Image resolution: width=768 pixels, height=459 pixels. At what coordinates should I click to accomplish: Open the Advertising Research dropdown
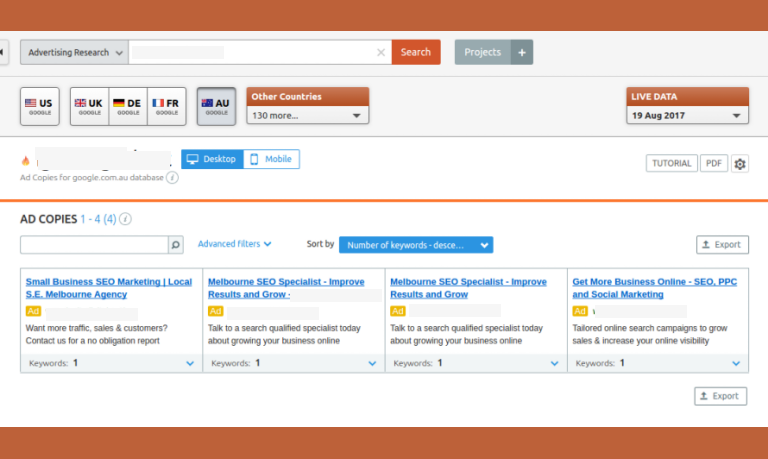[74, 53]
